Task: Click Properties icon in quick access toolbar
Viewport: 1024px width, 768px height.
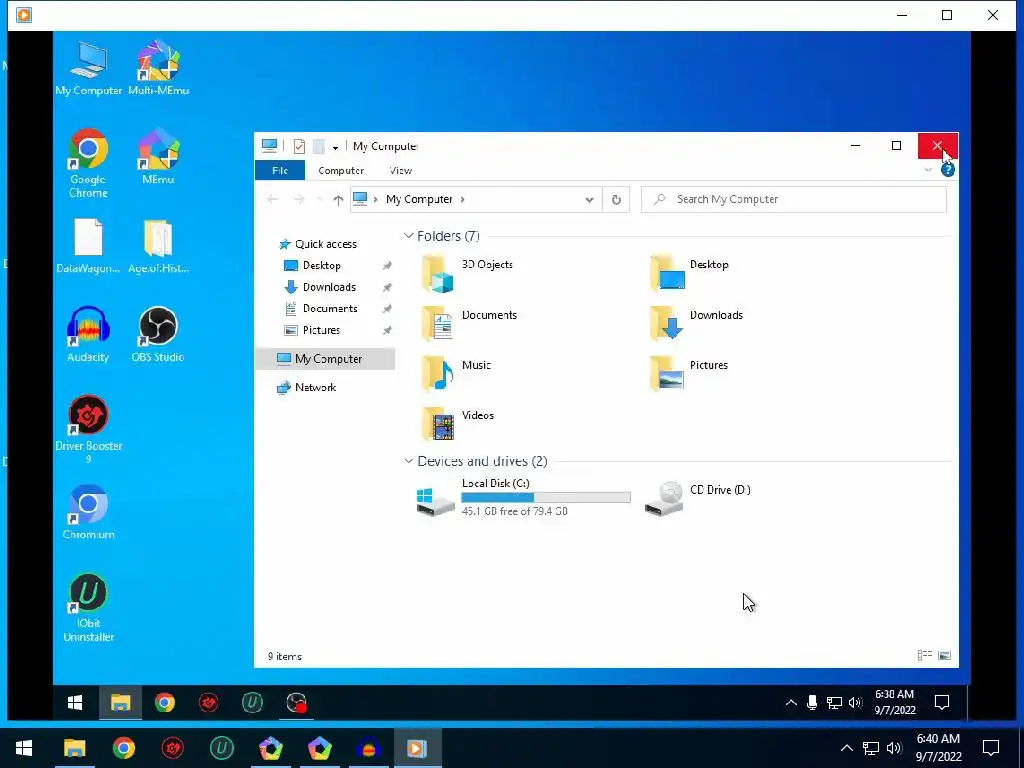Action: click(x=299, y=146)
